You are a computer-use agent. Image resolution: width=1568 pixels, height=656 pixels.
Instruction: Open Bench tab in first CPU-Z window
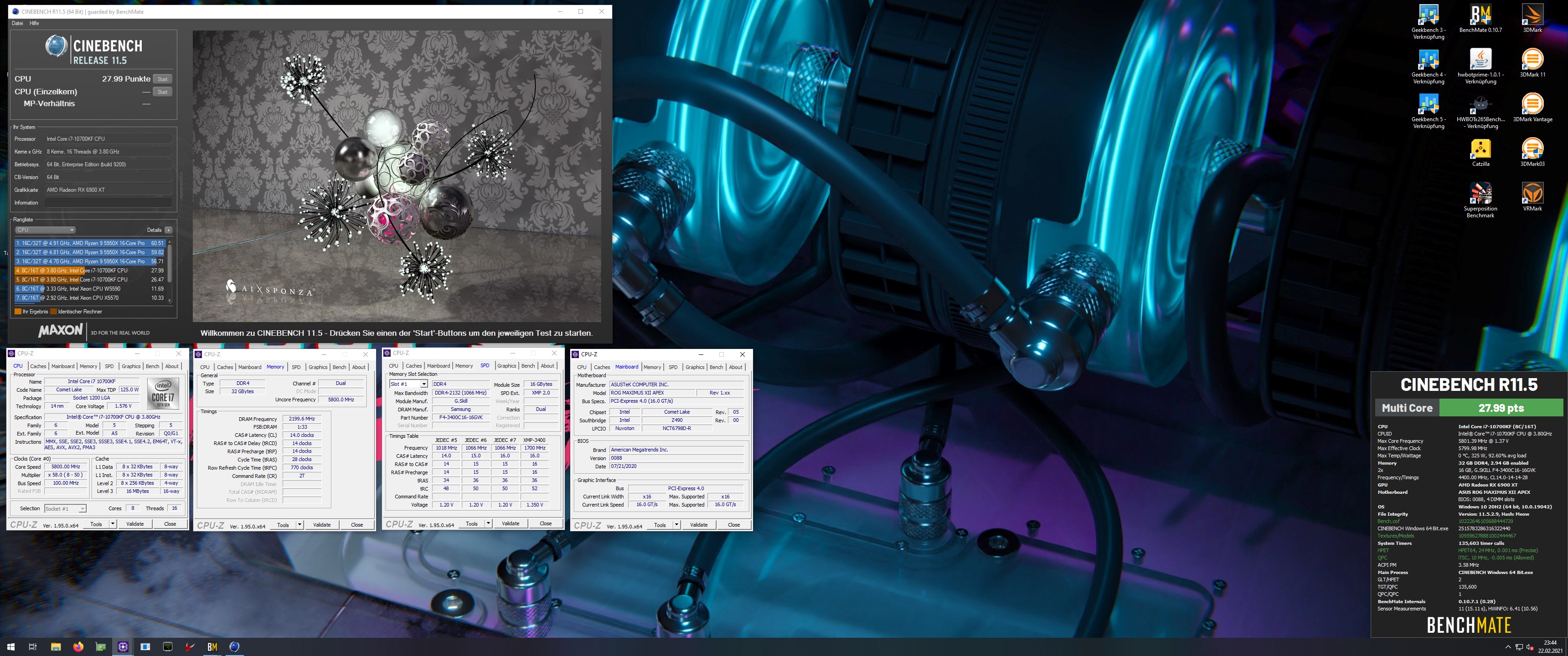153,366
